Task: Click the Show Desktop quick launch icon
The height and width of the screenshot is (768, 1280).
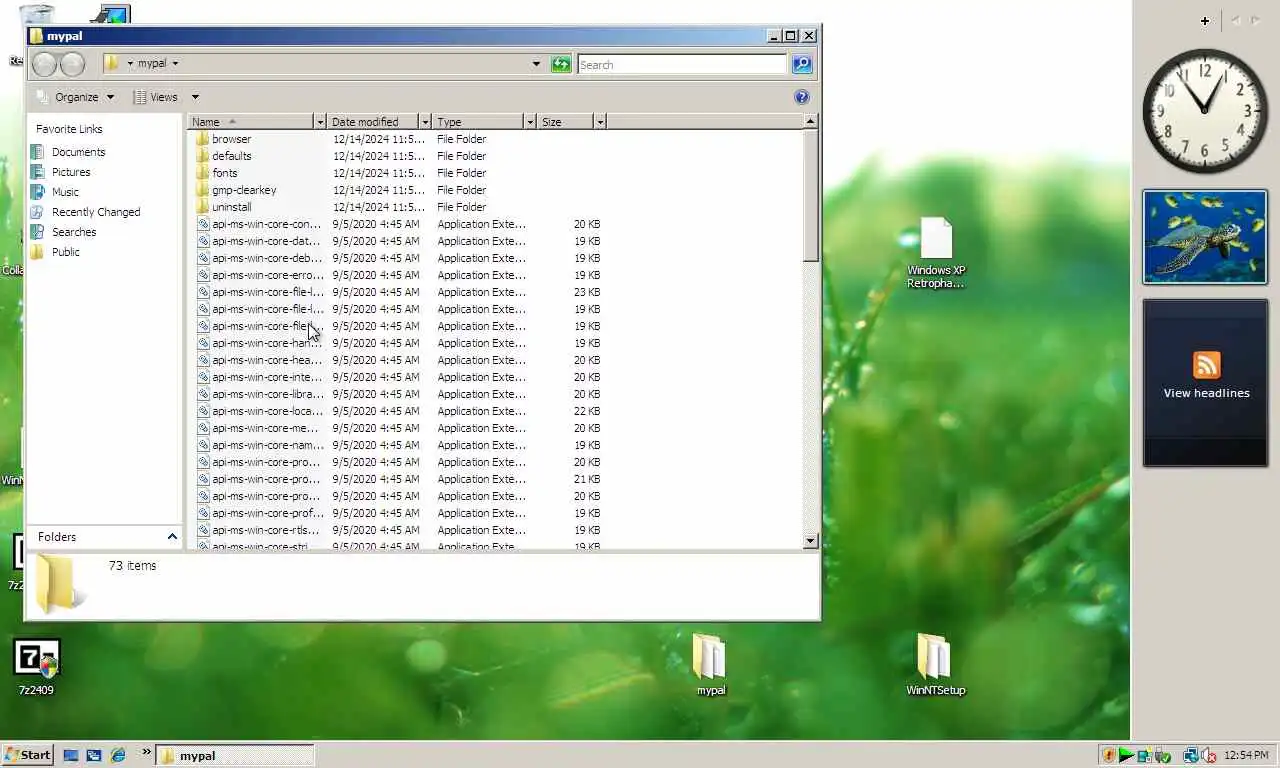Action: point(71,755)
